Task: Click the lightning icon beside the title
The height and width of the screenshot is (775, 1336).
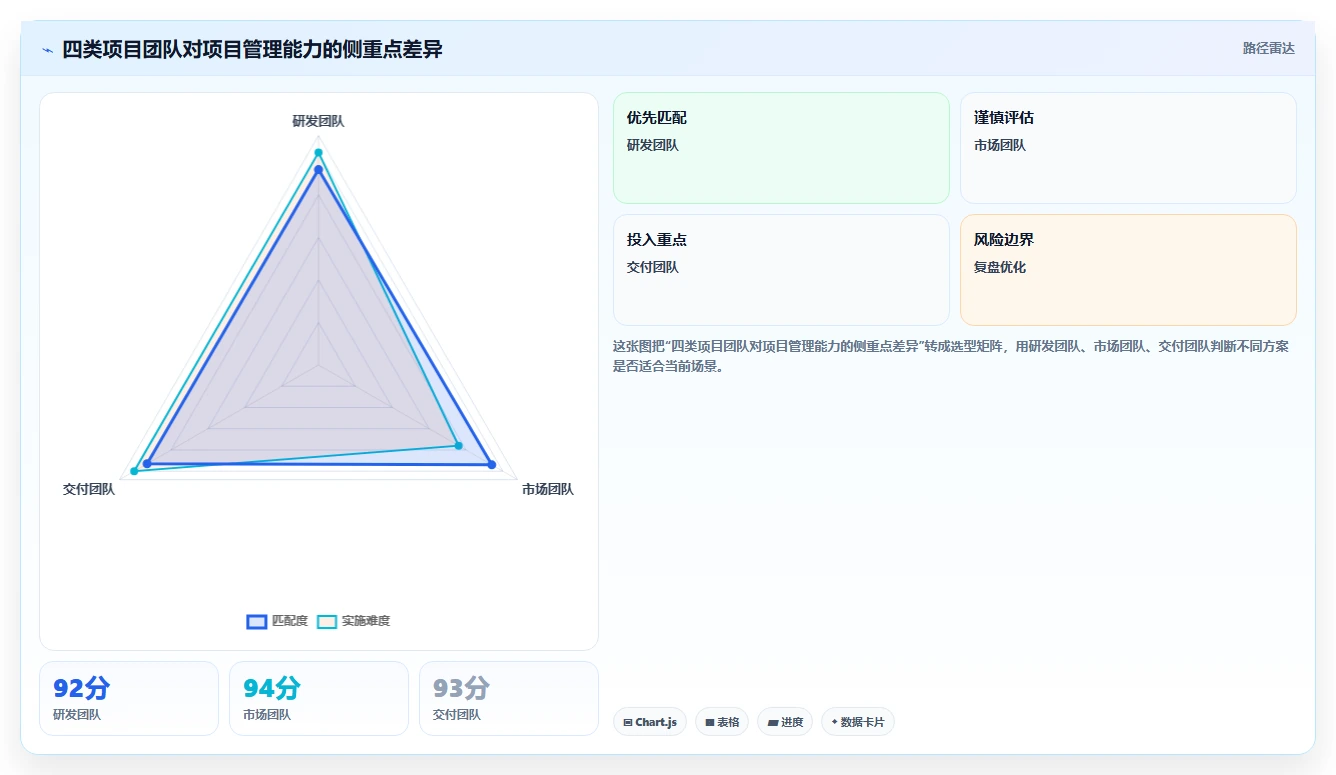Action: pyautogui.click(x=48, y=50)
